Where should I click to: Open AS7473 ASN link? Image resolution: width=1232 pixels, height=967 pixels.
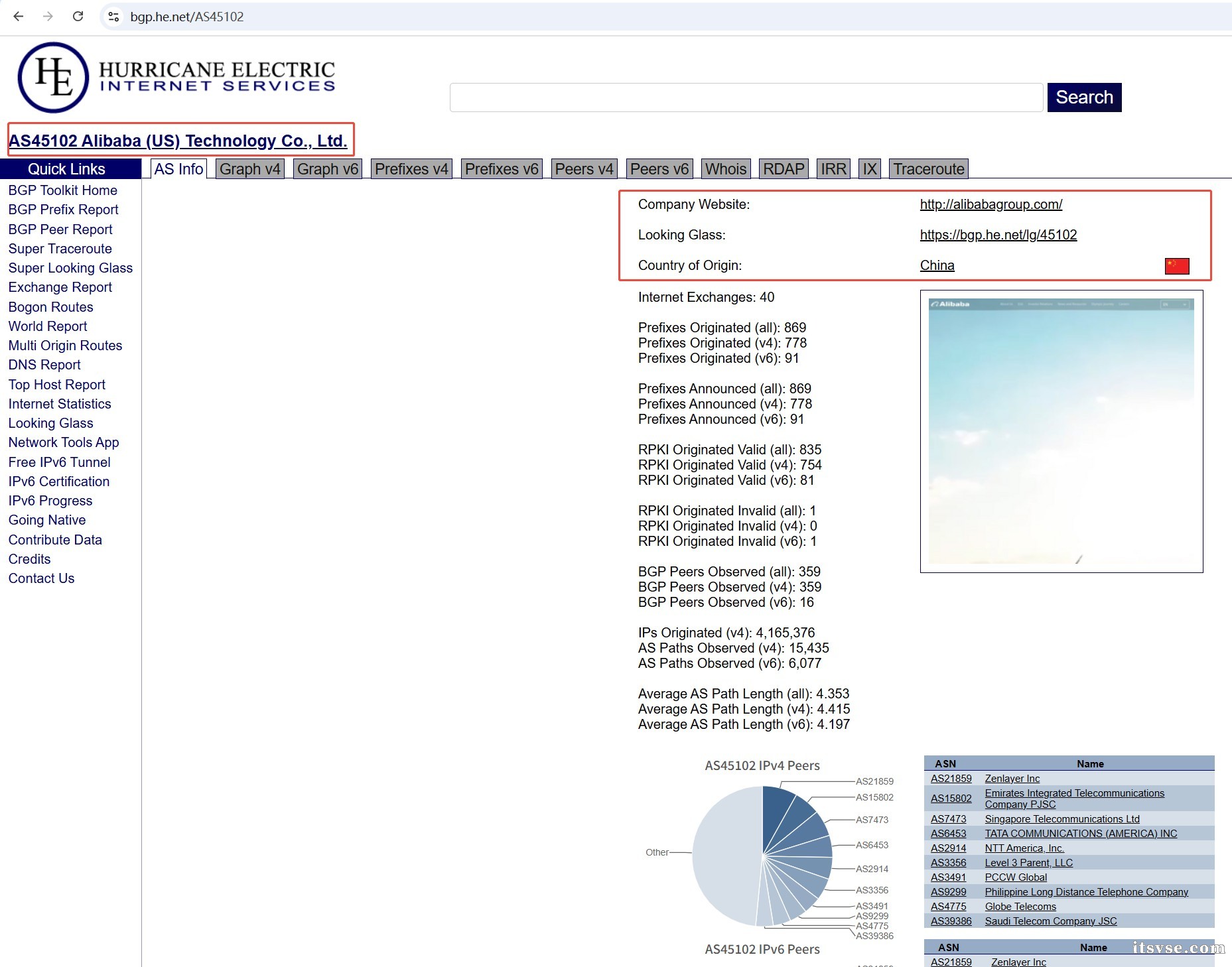949,819
